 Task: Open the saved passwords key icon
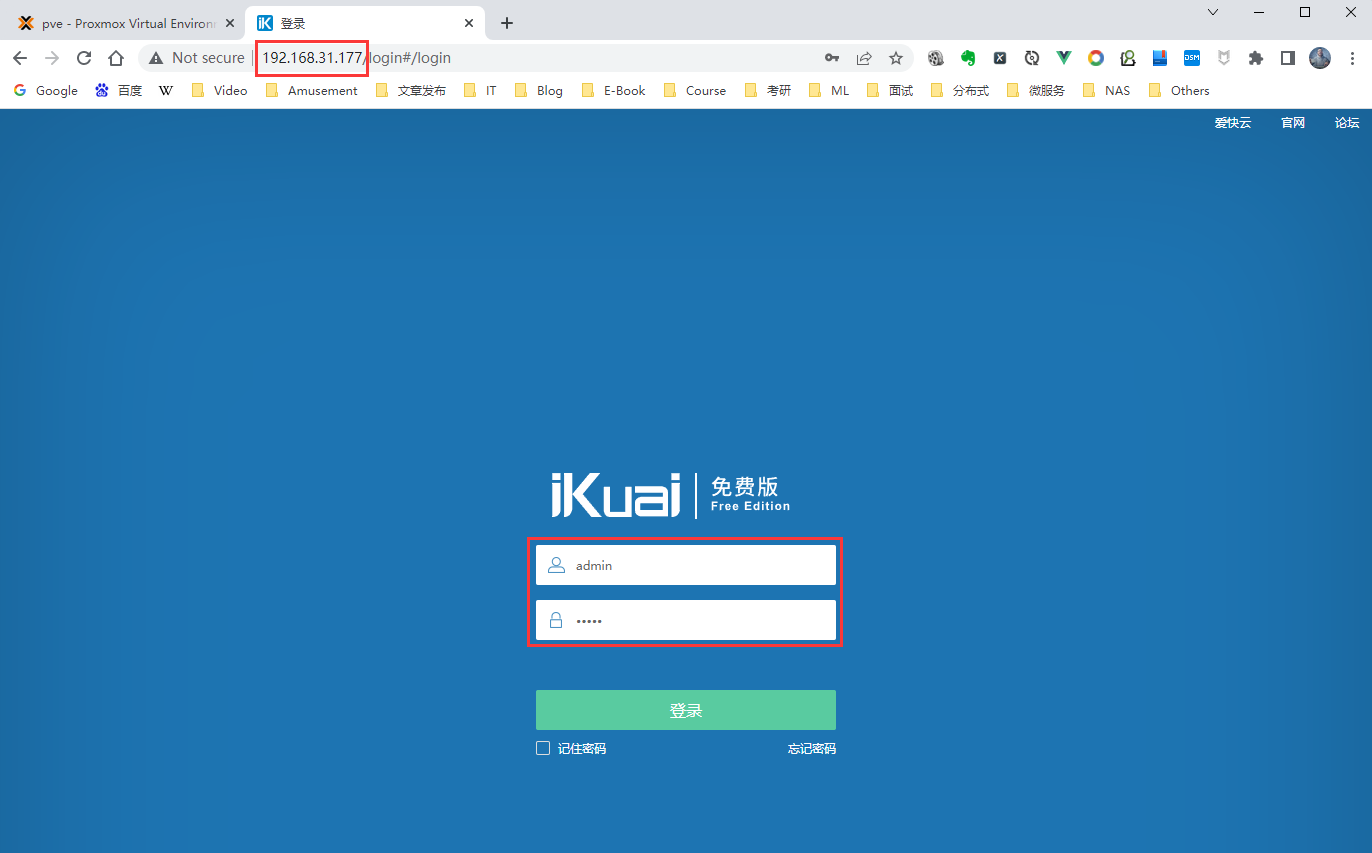click(x=831, y=58)
